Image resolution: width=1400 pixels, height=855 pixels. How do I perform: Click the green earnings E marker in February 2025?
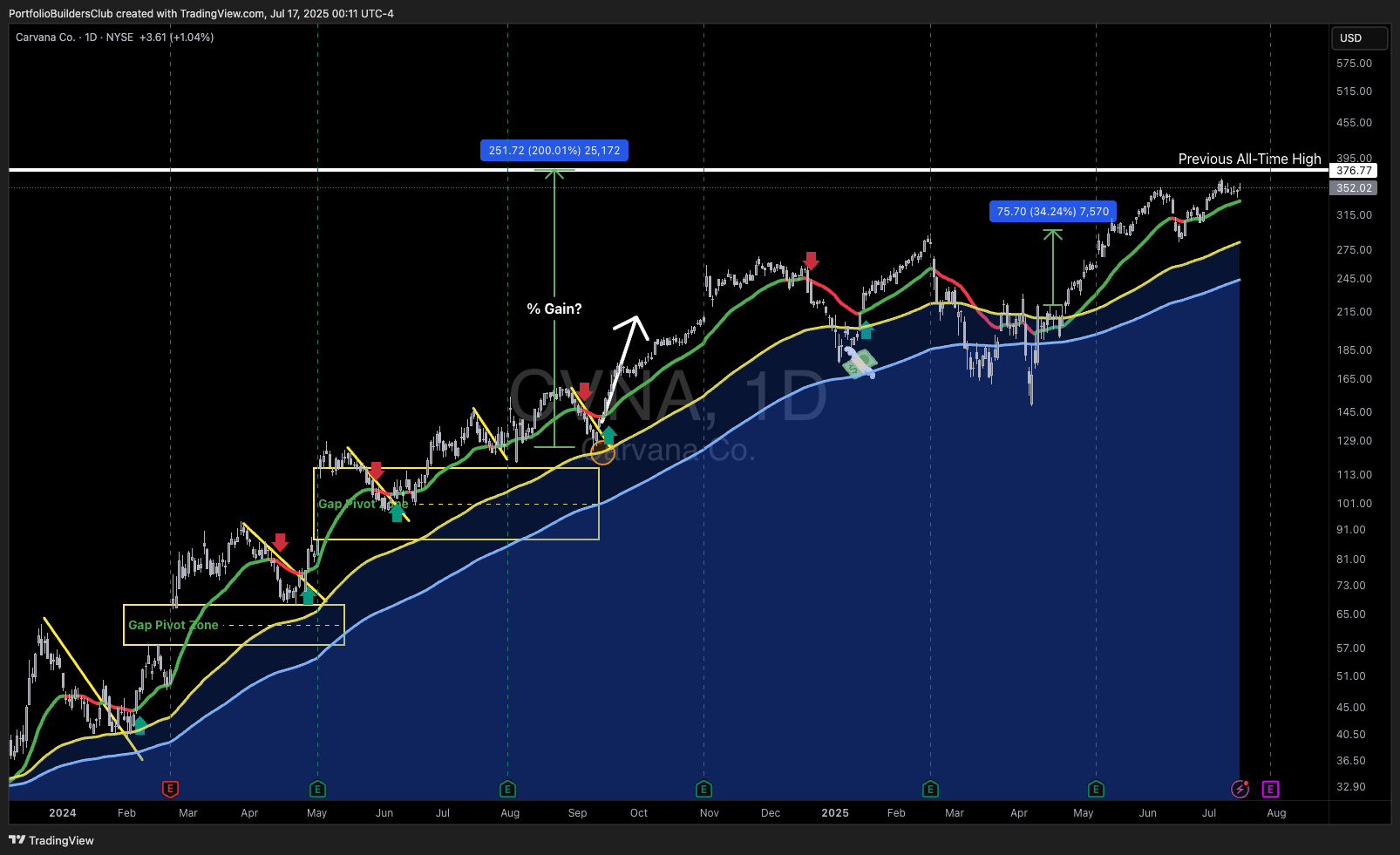(930, 789)
